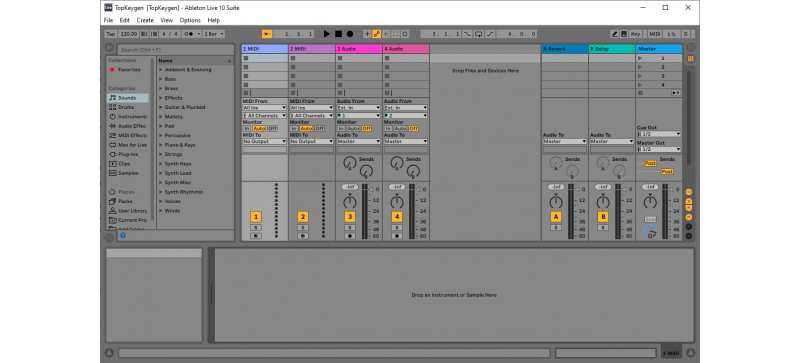This screenshot has width=800, height=363.
Task: Toggle the Punch-Out switch
Action: coord(490,34)
